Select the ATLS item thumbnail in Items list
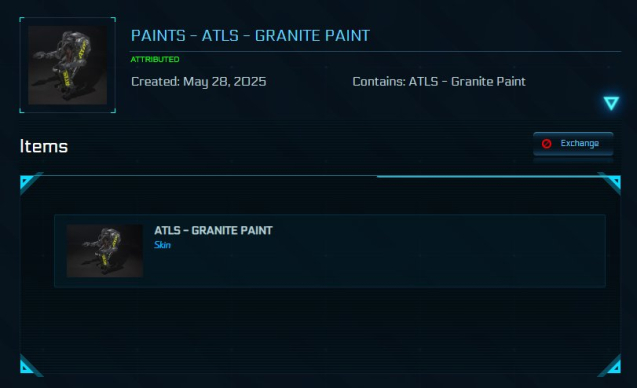Image resolution: width=637 pixels, height=388 pixels. pyautogui.click(x=104, y=251)
